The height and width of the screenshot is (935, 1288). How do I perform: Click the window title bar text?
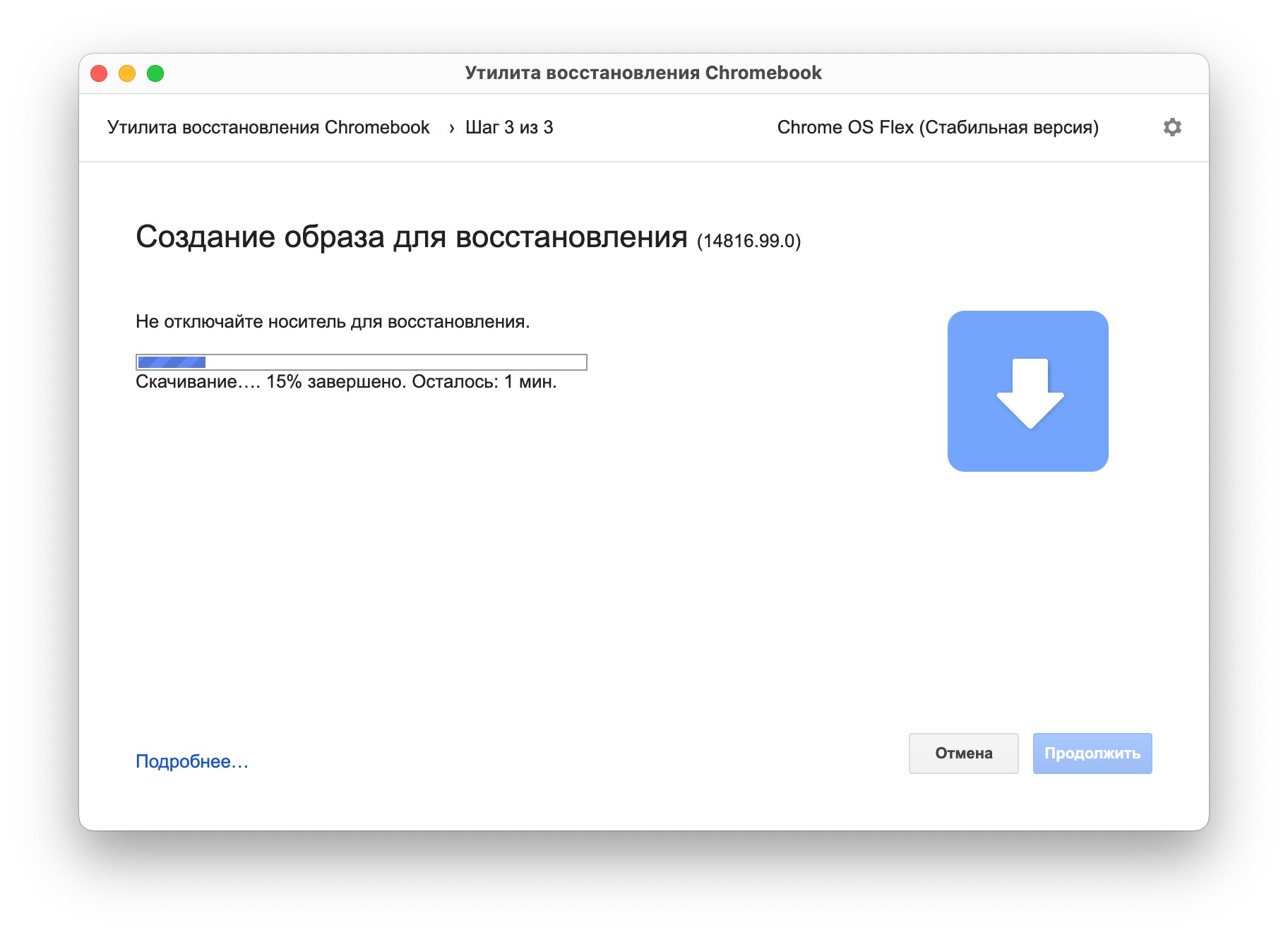[643, 73]
